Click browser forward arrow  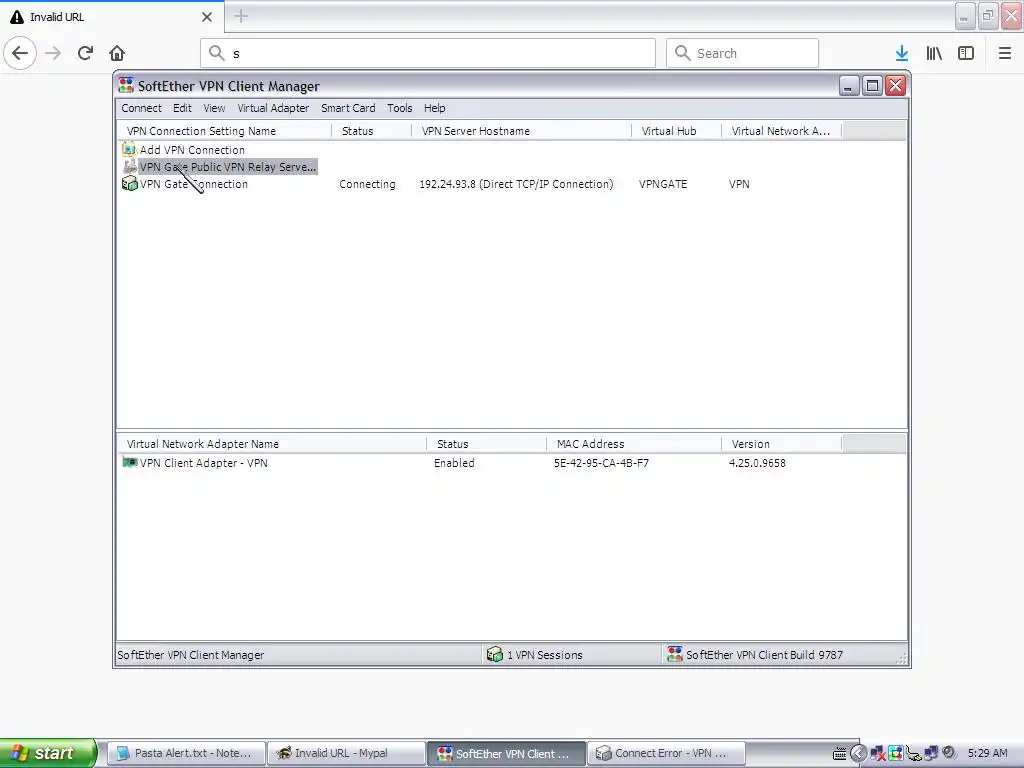(54, 53)
